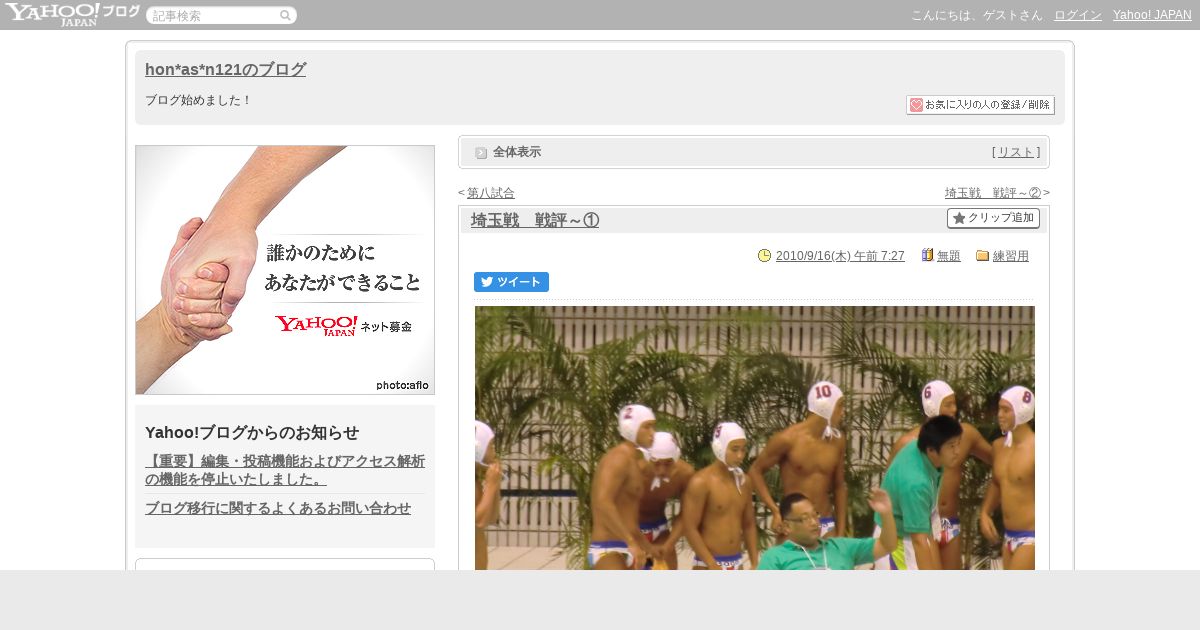Go to previous post 第八試合
Image resolution: width=1200 pixels, height=630 pixels.
click(x=491, y=193)
